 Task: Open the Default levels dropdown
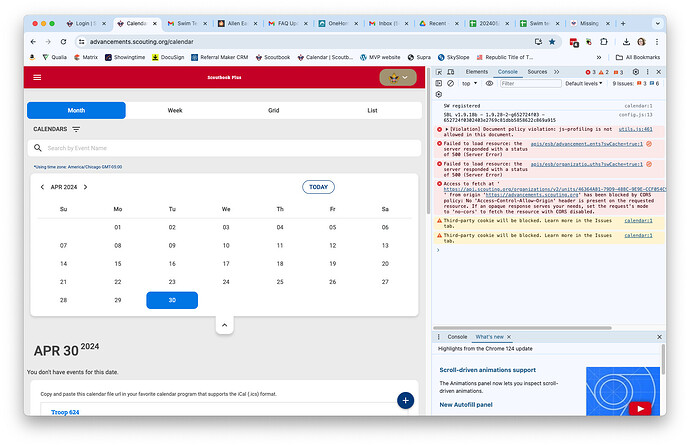(584, 83)
